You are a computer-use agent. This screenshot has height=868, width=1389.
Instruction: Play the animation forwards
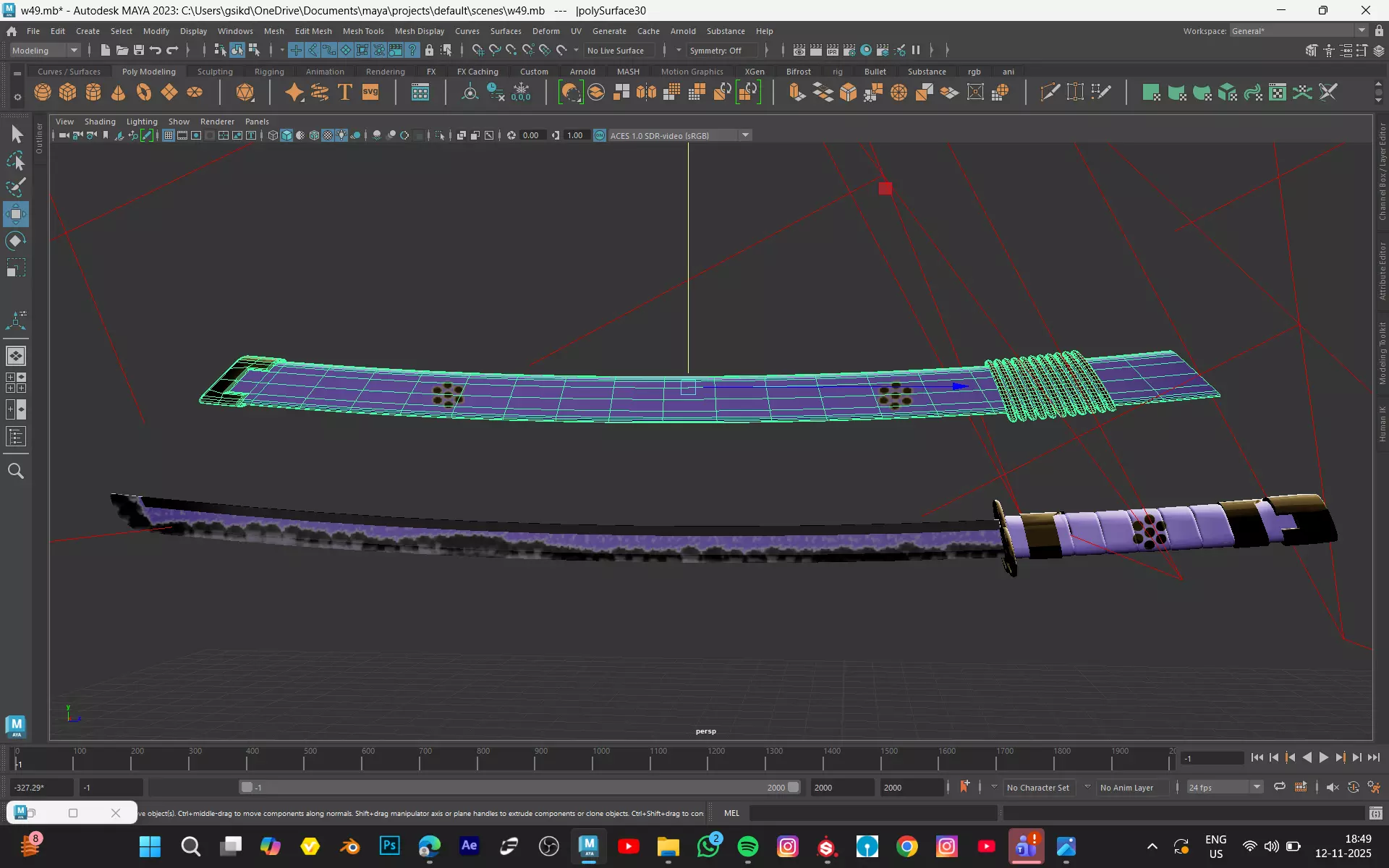(x=1323, y=757)
